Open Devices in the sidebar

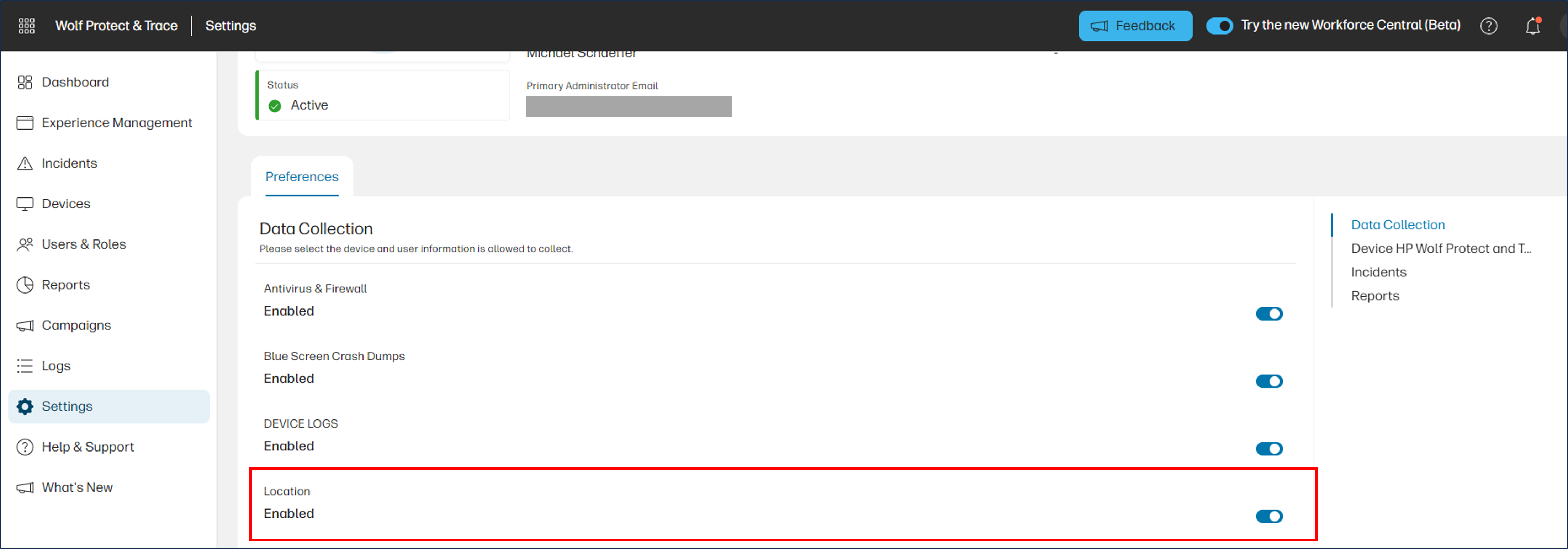tap(66, 204)
